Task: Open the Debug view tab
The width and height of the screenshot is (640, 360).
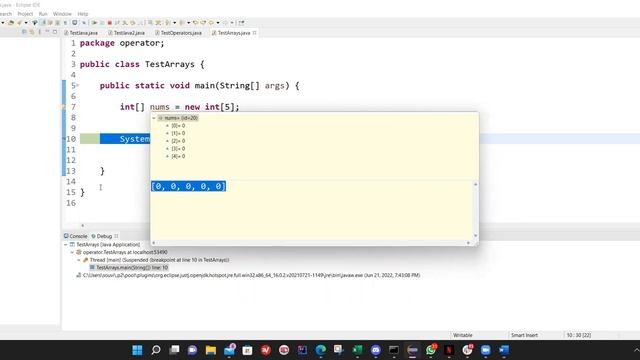Action: [102, 236]
